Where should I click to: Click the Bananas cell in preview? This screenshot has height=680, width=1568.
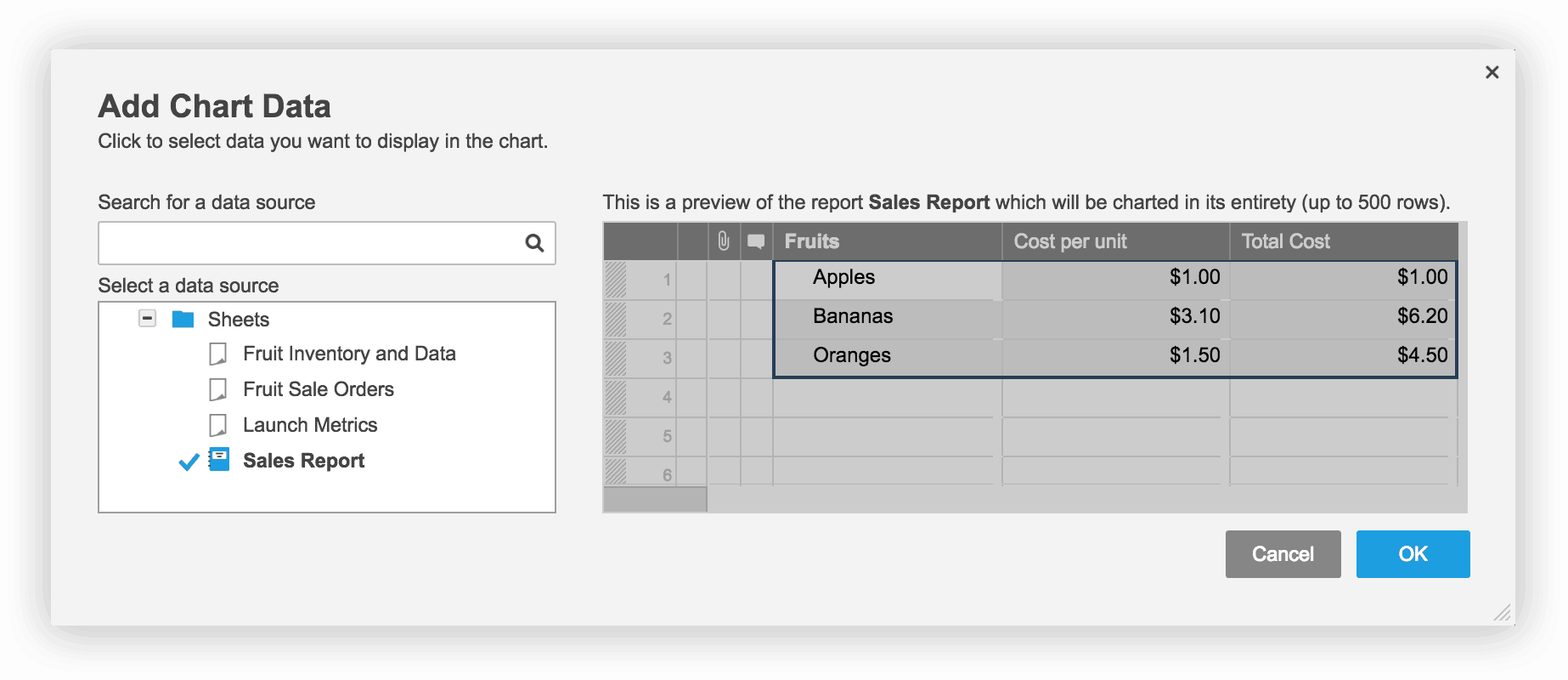coord(853,316)
